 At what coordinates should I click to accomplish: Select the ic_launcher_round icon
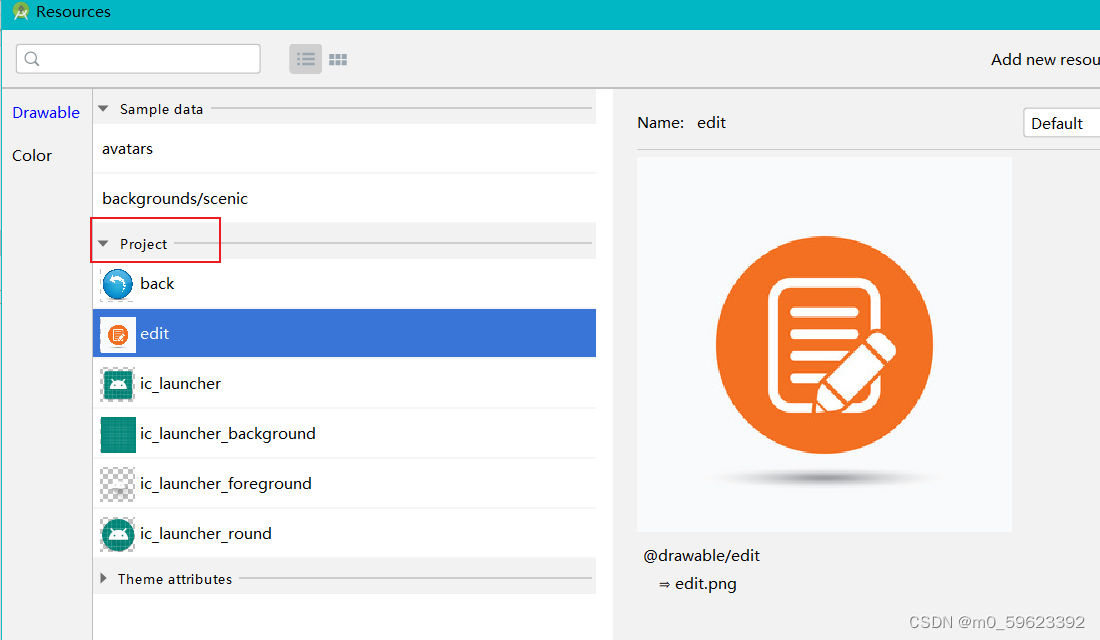coord(117,534)
